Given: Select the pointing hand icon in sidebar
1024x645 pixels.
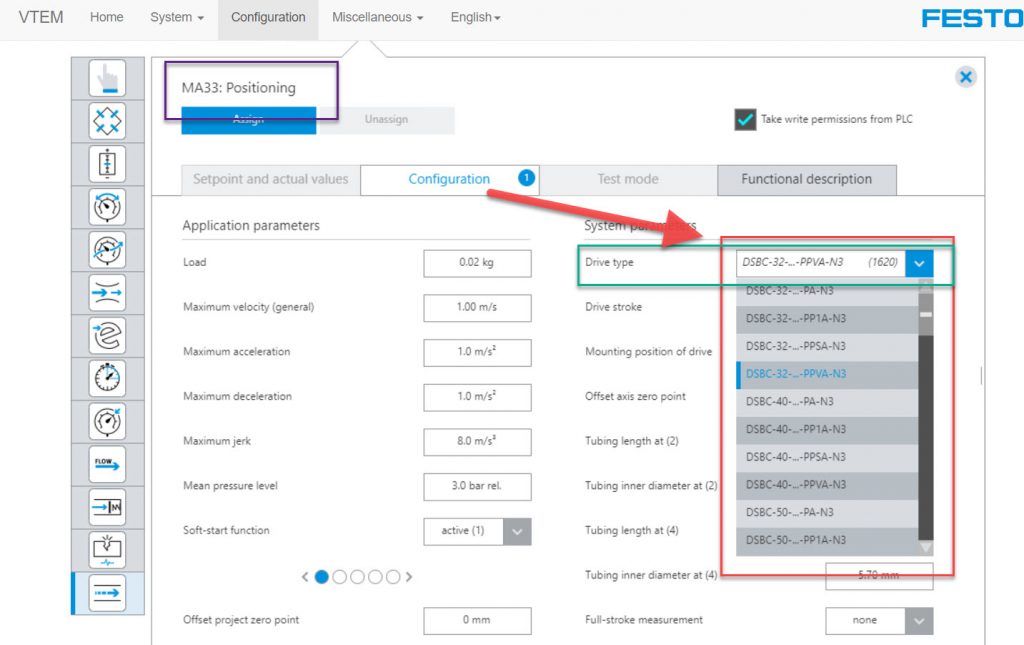Looking at the screenshot, I should click(x=107, y=78).
